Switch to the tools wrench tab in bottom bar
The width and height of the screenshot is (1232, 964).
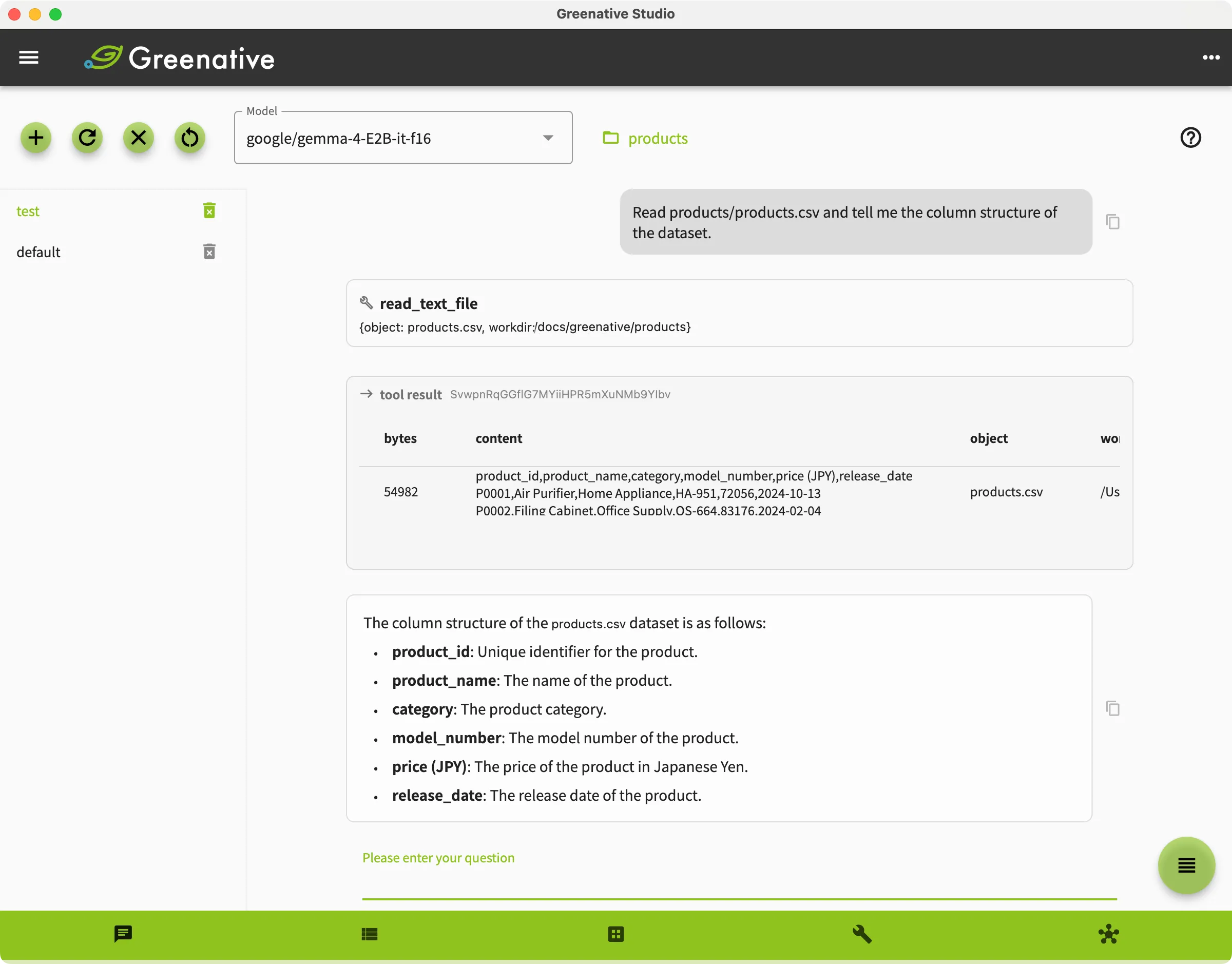pos(862,934)
